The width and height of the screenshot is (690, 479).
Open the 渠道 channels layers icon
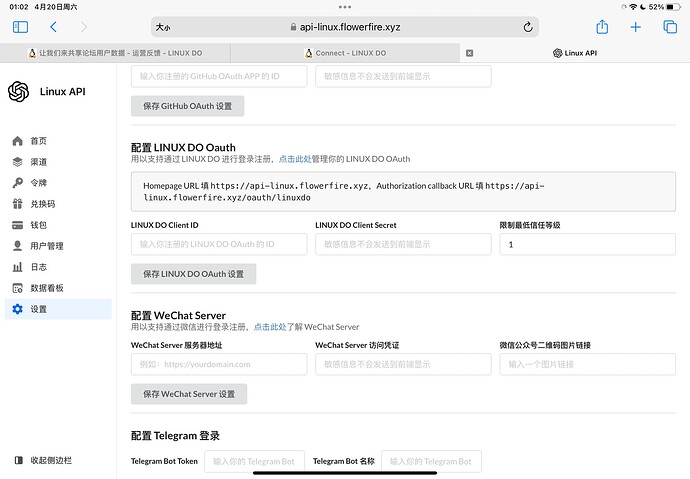(18, 162)
